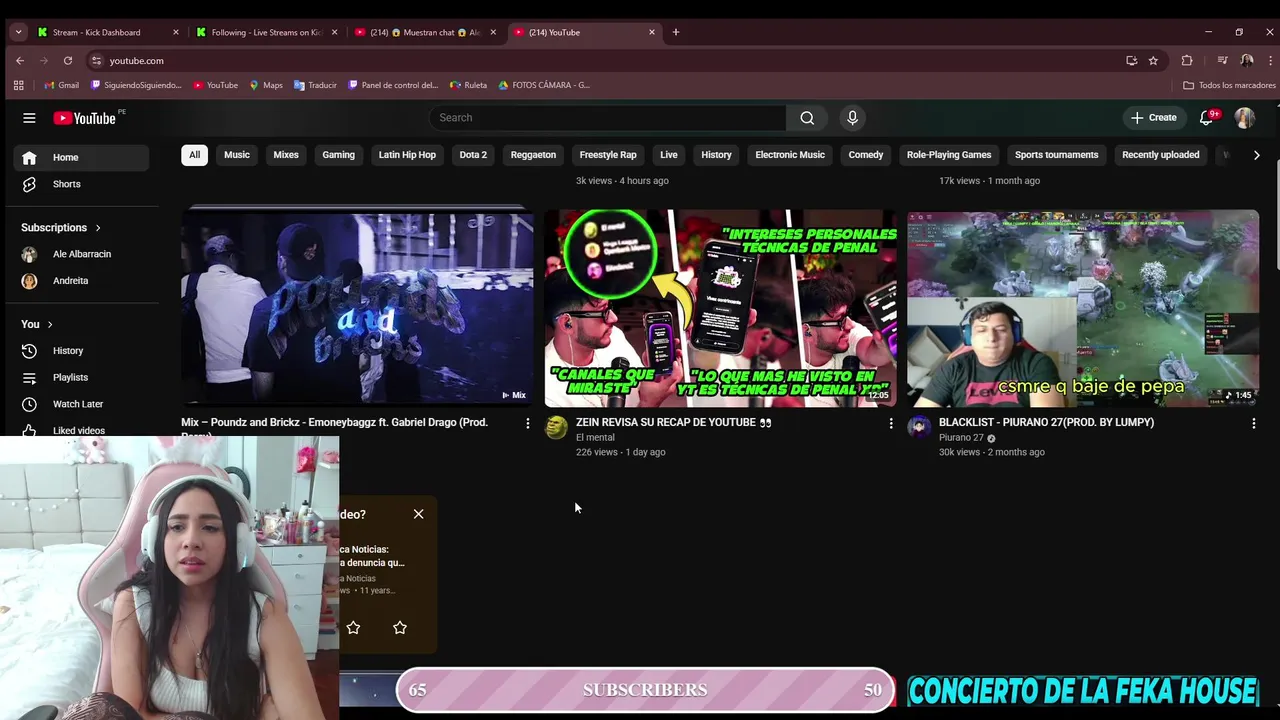Start voice search with microphone icon
This screenshot has height=720, width=1280.
[852, 118]
